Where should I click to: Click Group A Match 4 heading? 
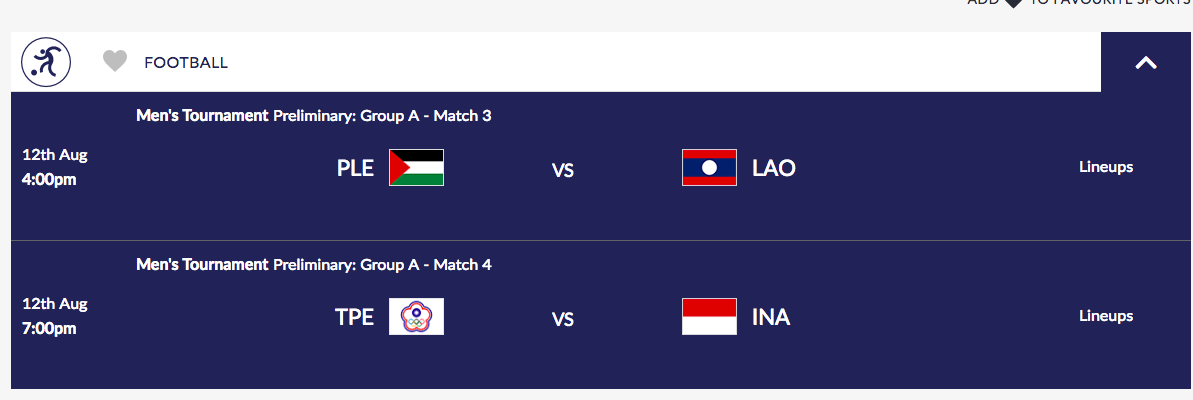pos(313,265)
